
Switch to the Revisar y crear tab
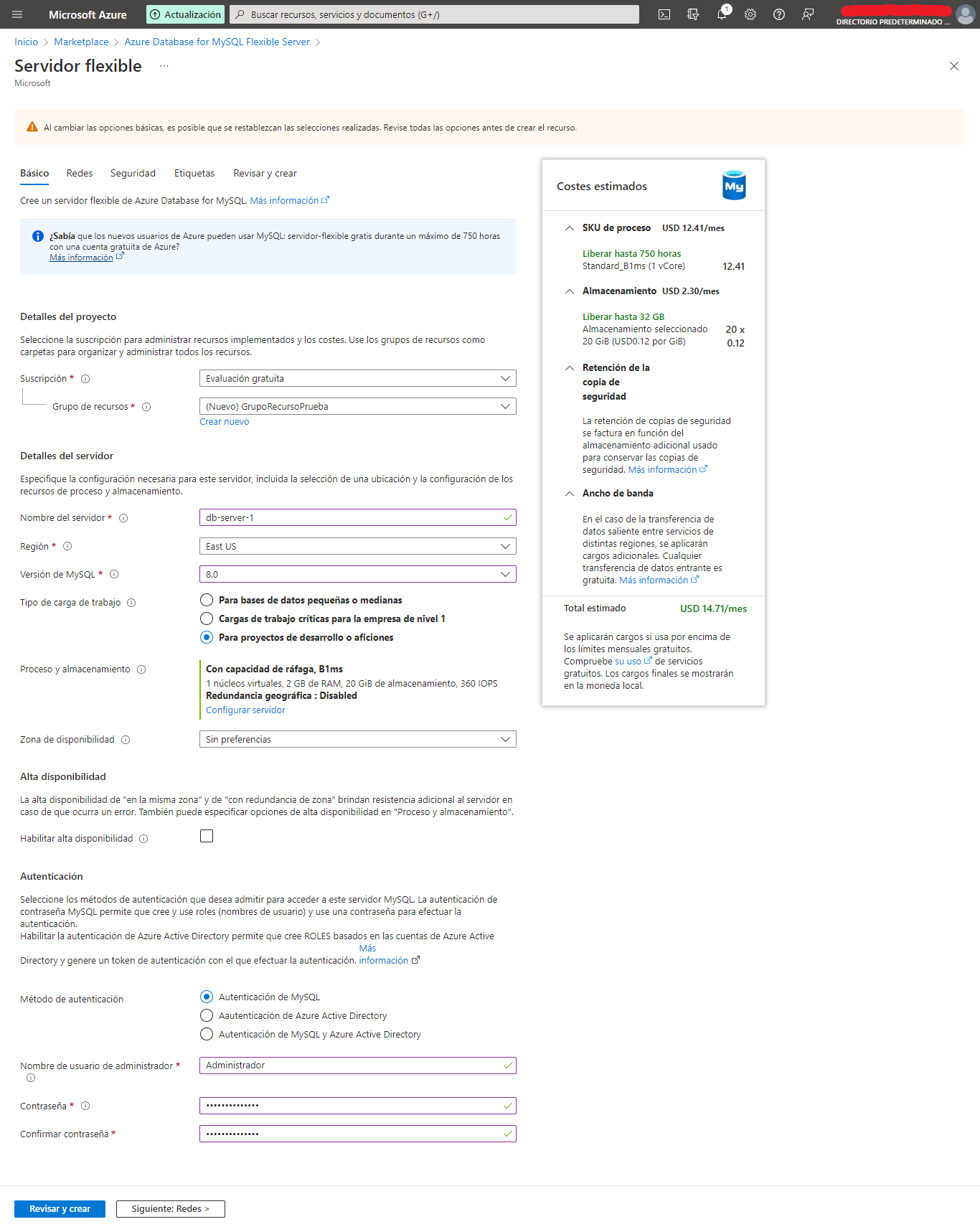[x=265, y=173]
